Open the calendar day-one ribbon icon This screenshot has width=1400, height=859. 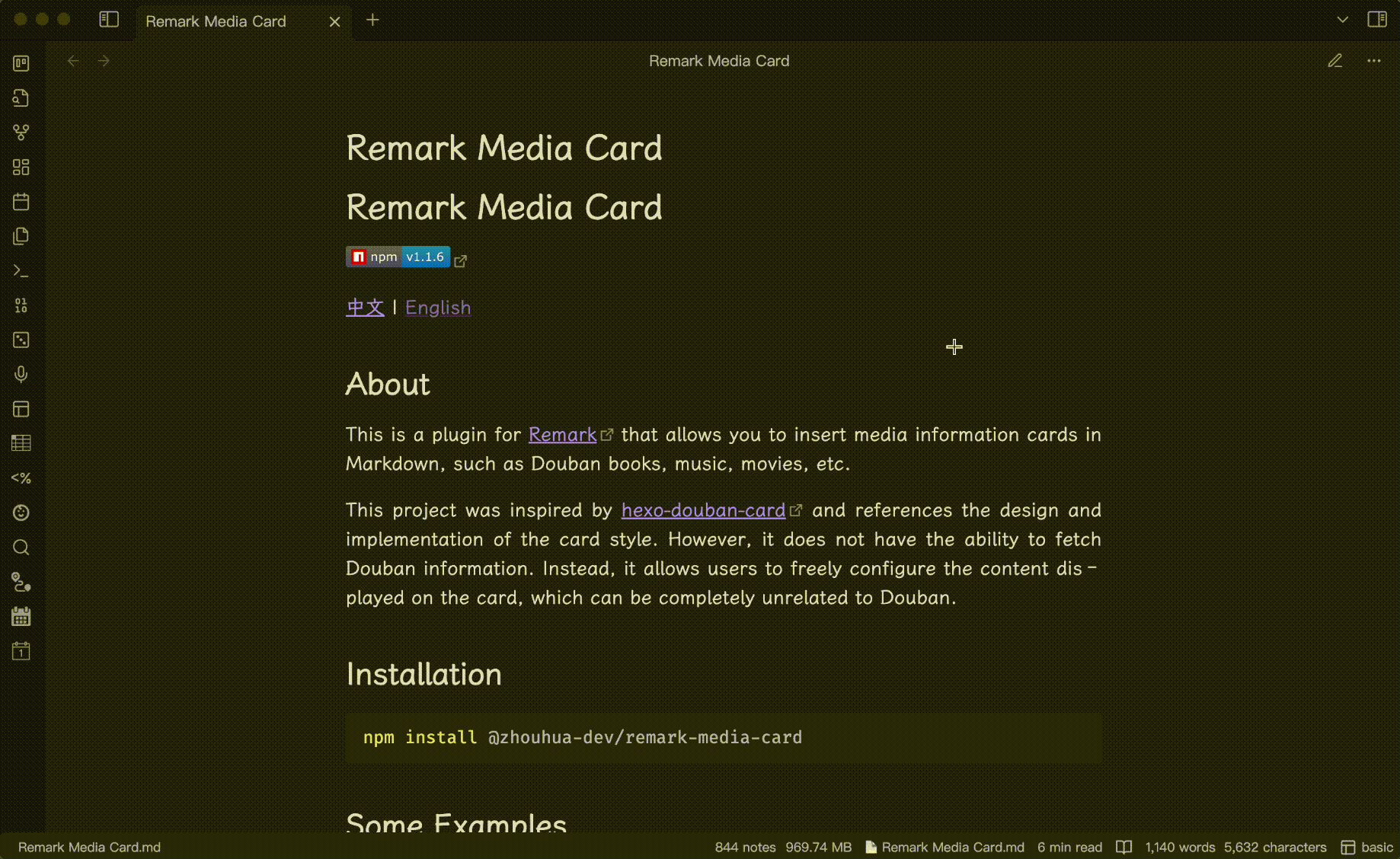pos(21,651)
